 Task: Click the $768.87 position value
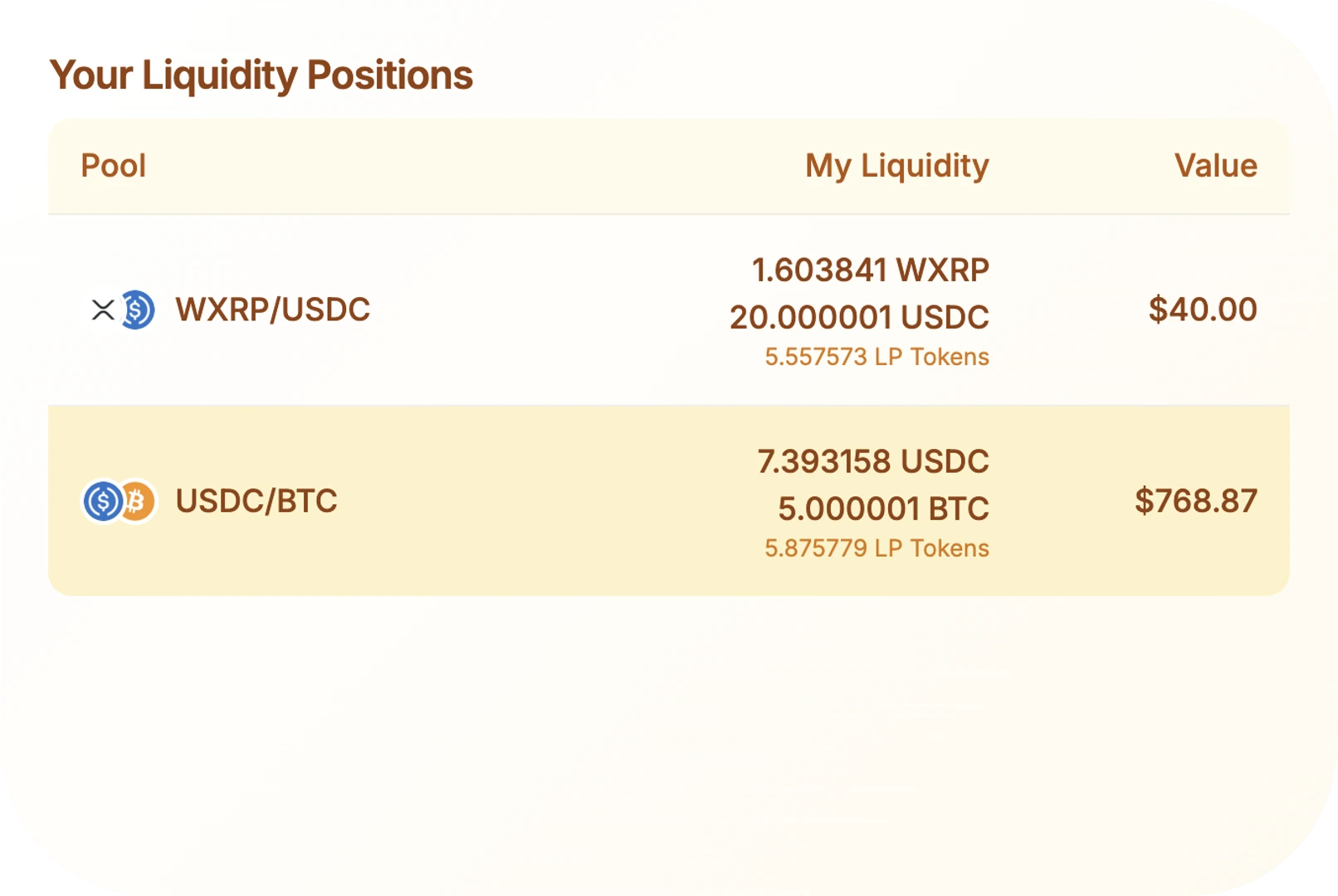point(1196,501)
